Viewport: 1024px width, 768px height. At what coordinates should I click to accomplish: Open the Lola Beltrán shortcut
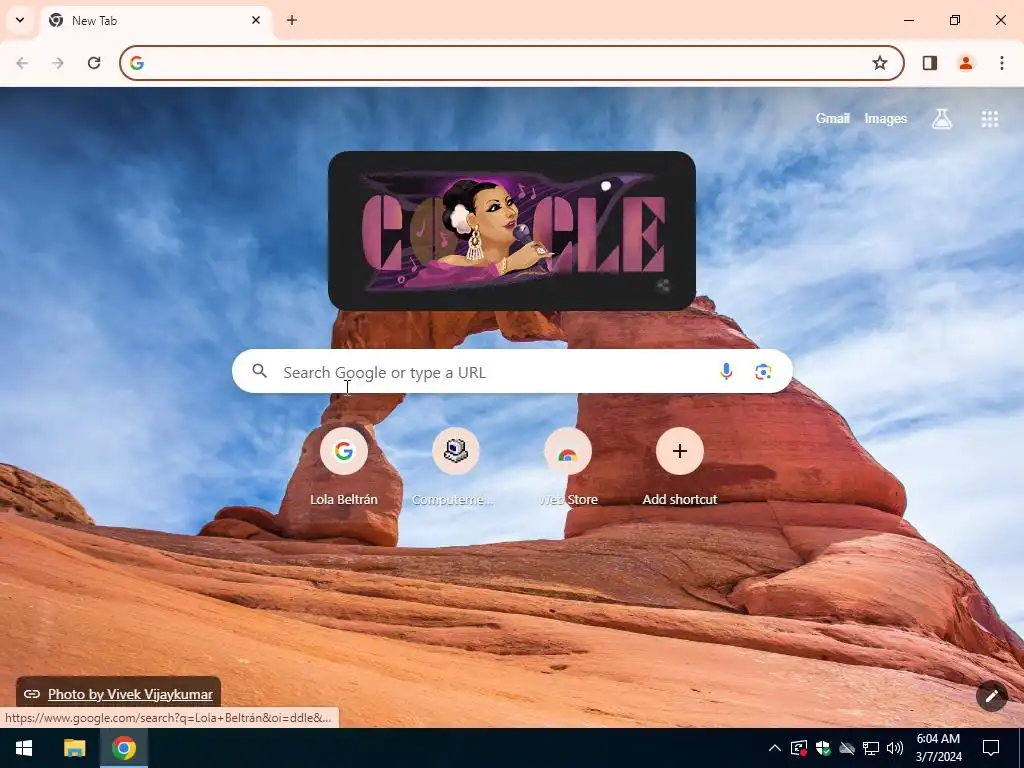[344, 467]
